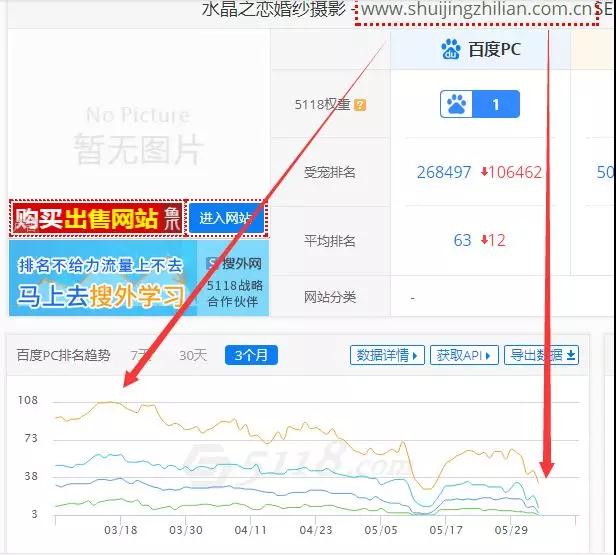Image resolution: width=616 pixels, height=555 pixels.
Task: Click the 03/30 date on chart axis
Action: [x=186, y=530]
